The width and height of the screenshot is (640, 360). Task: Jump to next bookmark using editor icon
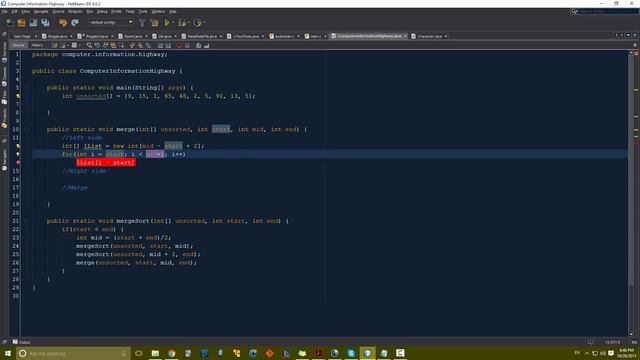140,45
